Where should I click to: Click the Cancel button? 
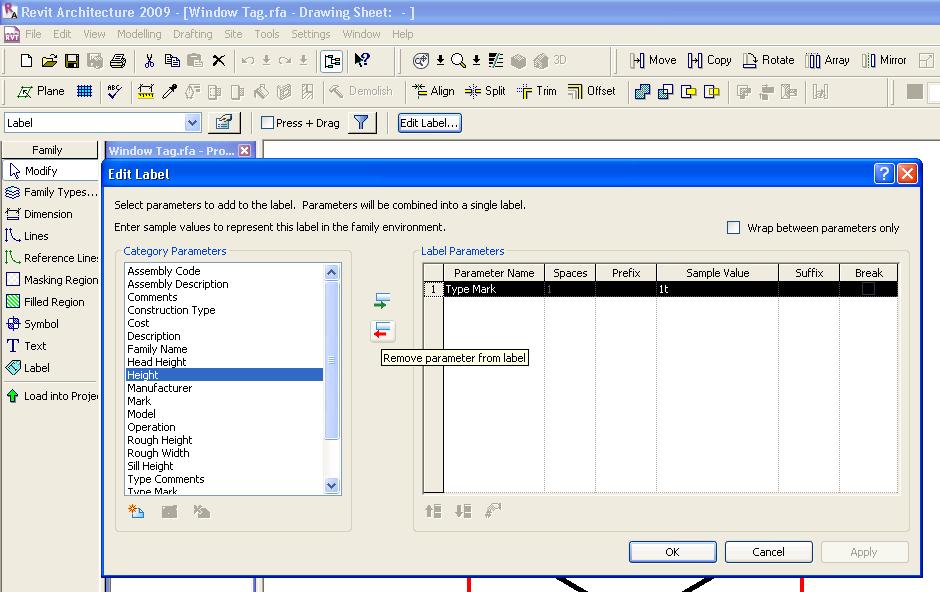[x=768, y=552]
